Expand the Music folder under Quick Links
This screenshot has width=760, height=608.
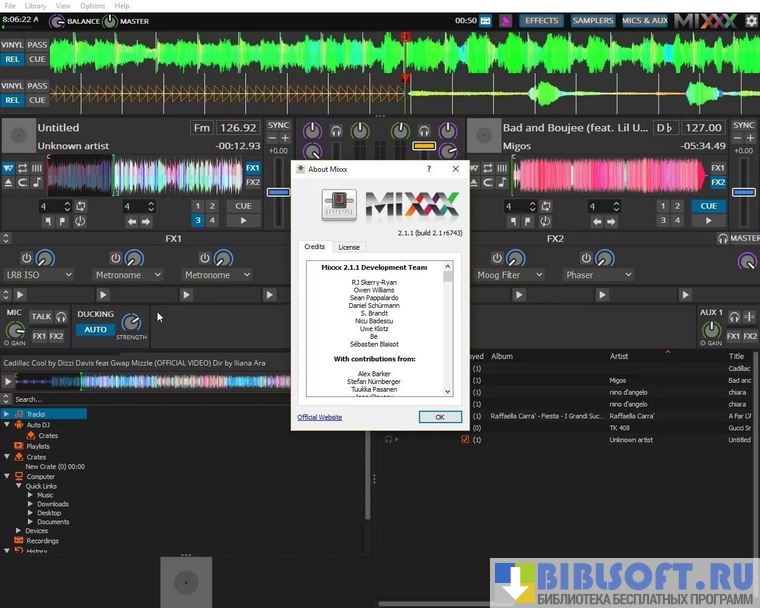coord(31,495)
